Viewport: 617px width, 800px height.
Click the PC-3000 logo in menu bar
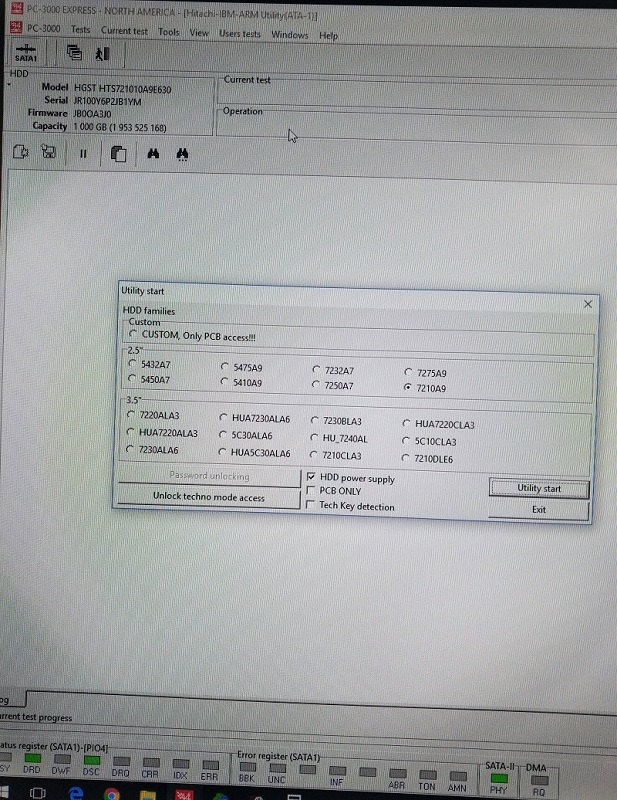click(16, 26)
